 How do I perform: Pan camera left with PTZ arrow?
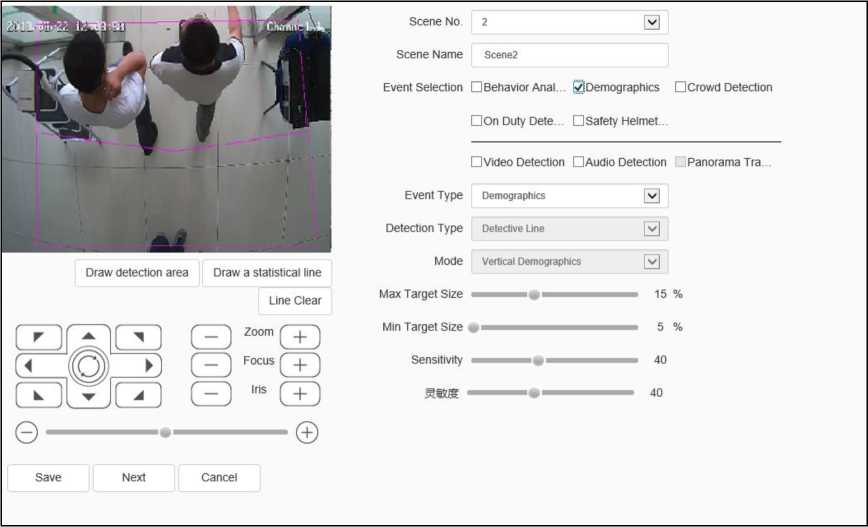tap(29, 366)
